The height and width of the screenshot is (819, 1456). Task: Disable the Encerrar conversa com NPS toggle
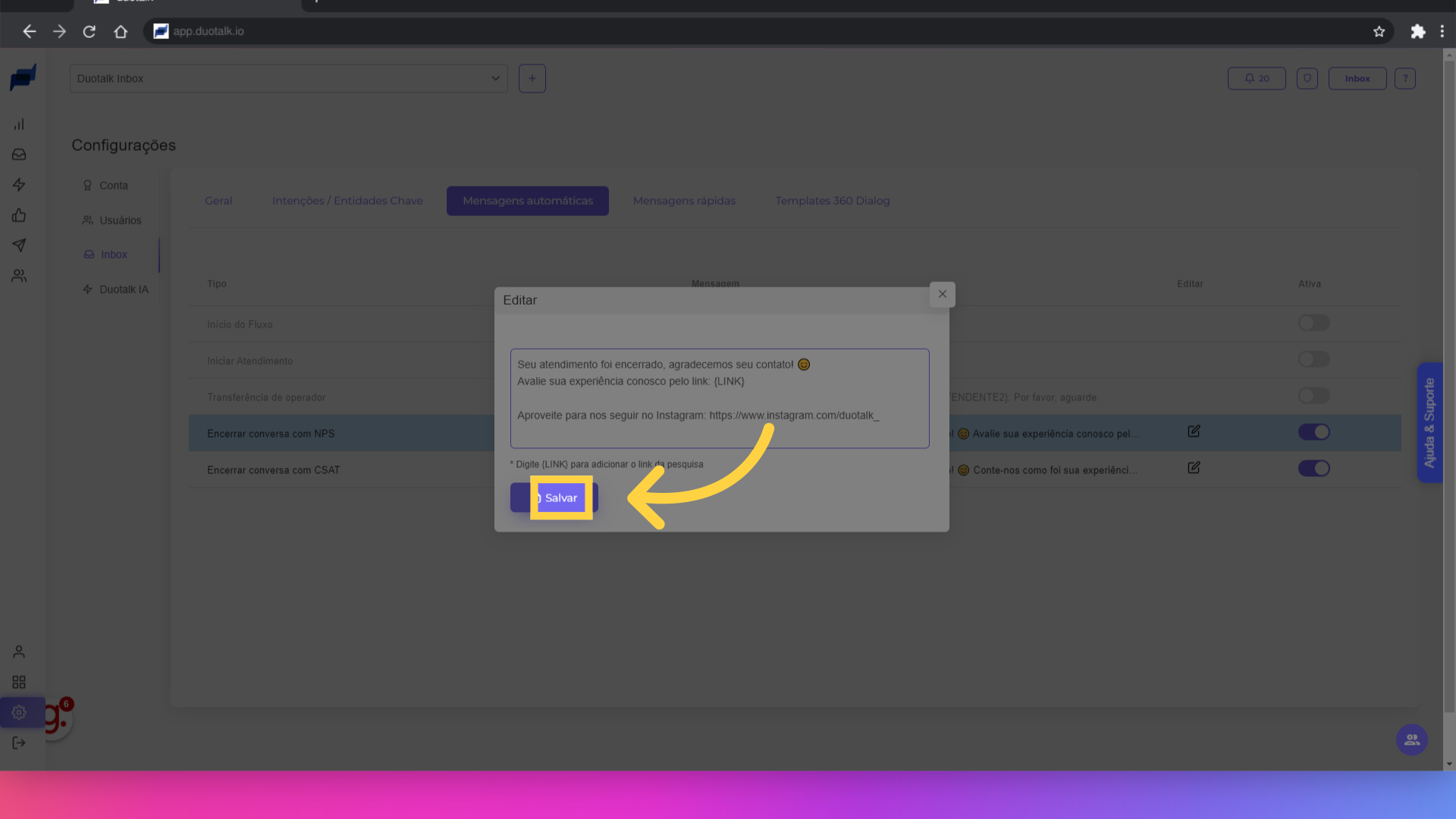pyautogui.click(x=1313, y=432)
